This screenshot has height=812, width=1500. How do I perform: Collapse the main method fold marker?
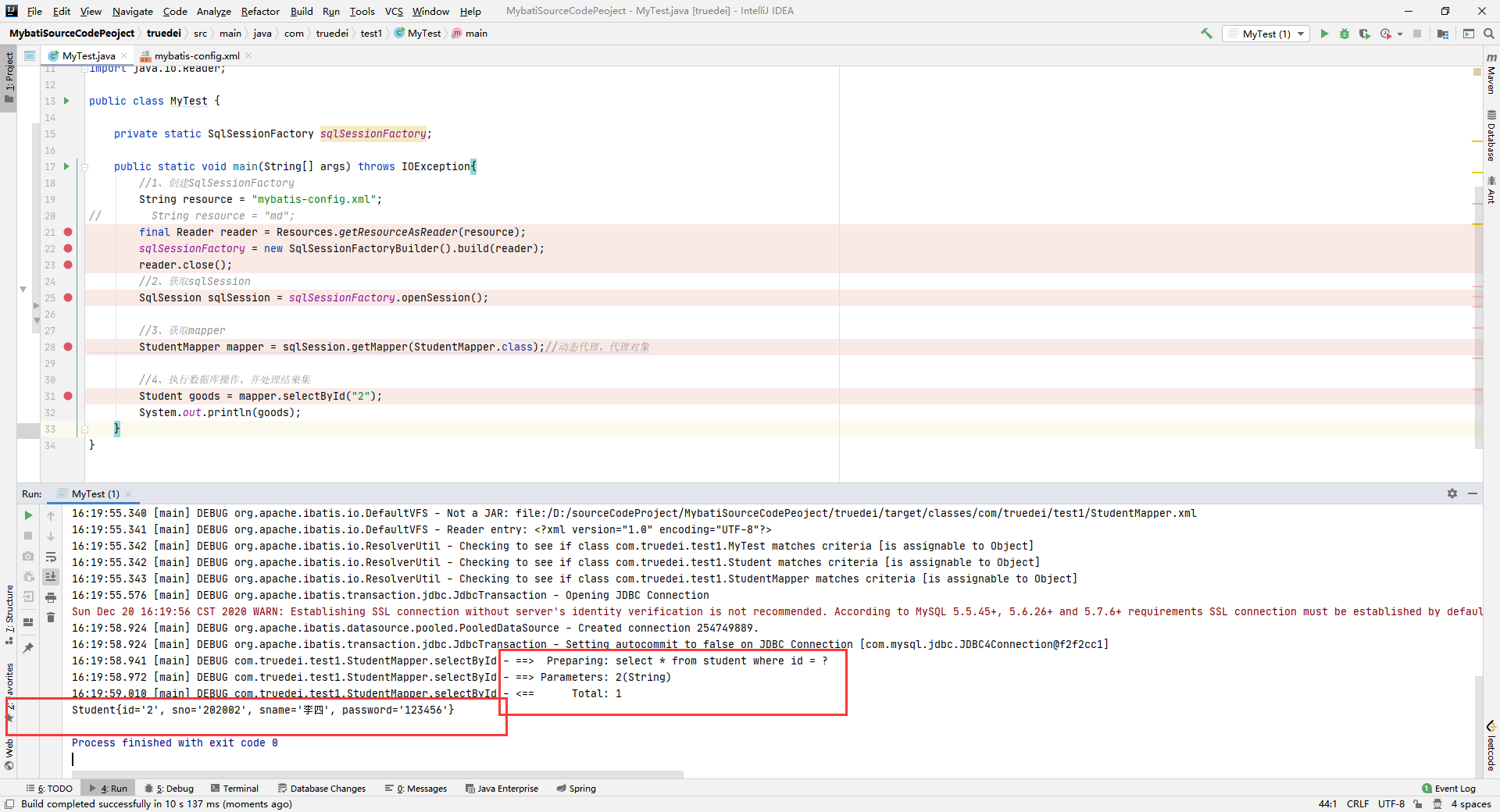pyautogui.click(x=85, y=166)
